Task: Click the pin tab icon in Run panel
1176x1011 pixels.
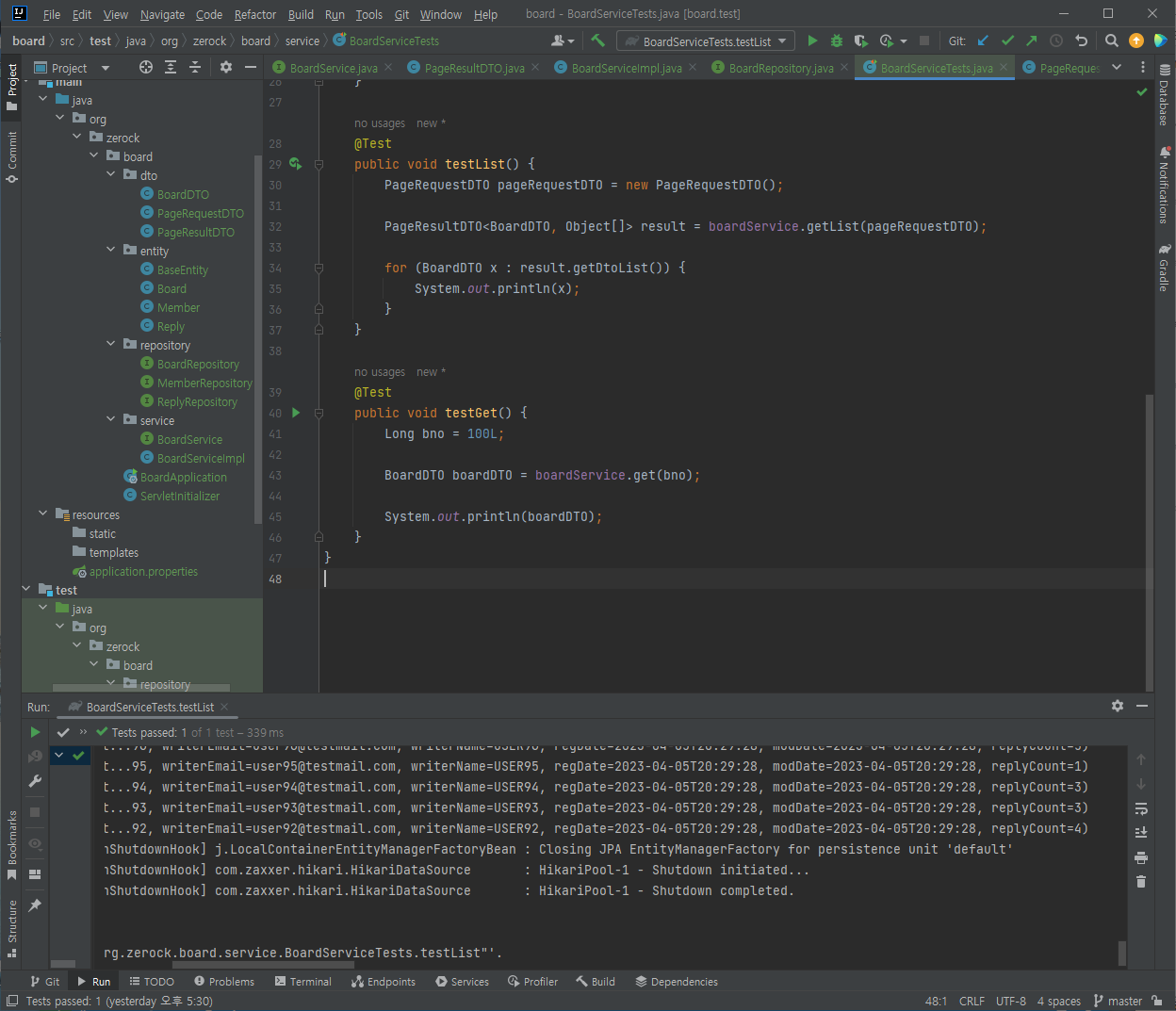Action: pyautogui.click(x=35, y=905)
